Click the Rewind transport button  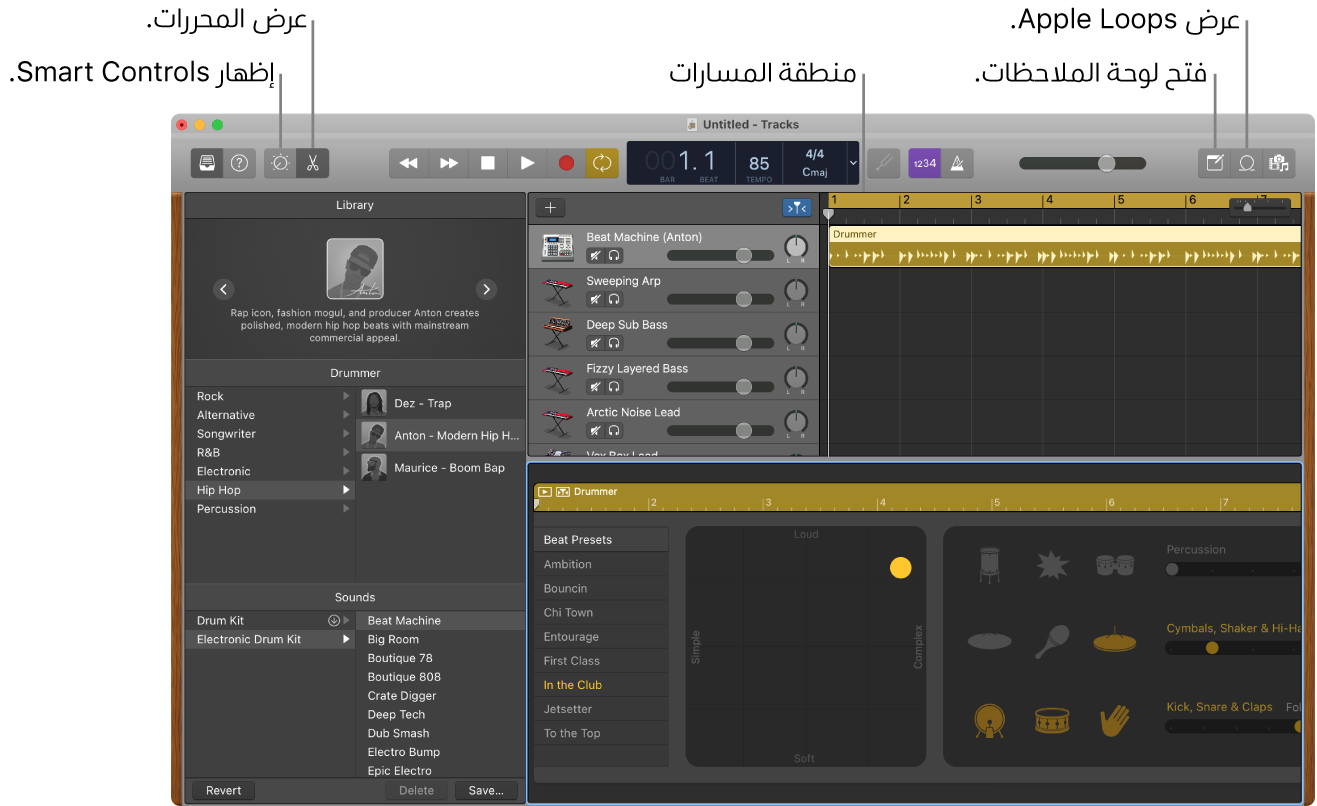(x=408, y=163)
